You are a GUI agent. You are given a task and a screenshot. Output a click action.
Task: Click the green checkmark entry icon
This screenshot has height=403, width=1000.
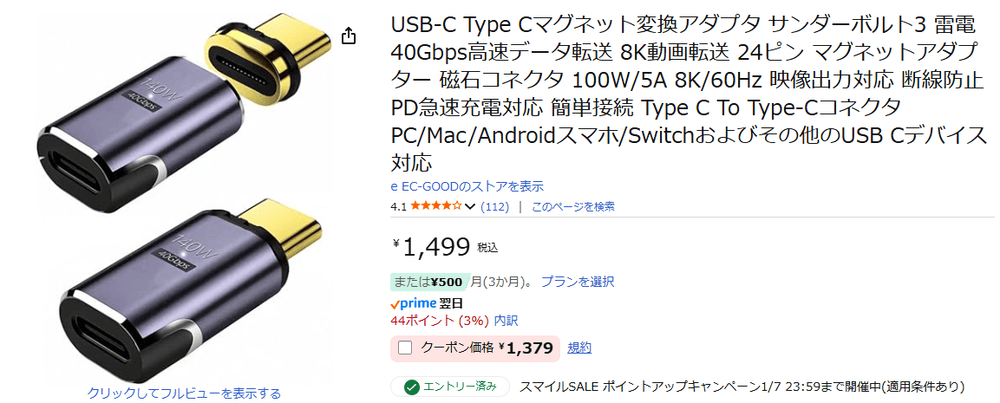coord(411,387)
